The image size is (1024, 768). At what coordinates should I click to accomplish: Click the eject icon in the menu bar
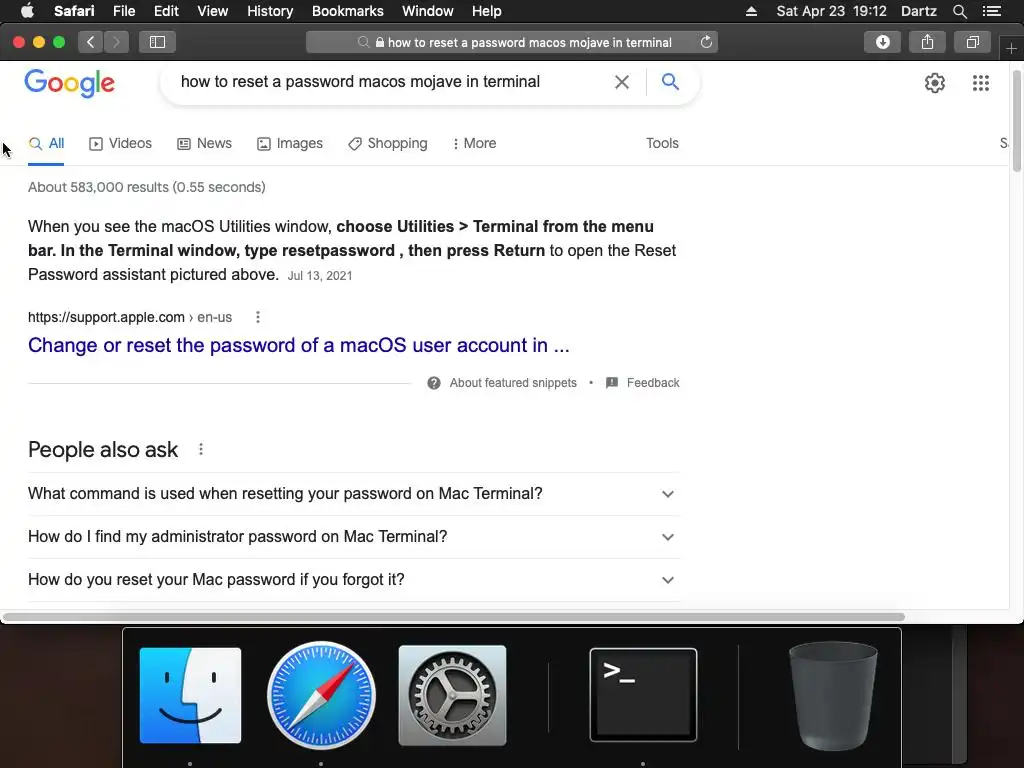click(752, 11)
